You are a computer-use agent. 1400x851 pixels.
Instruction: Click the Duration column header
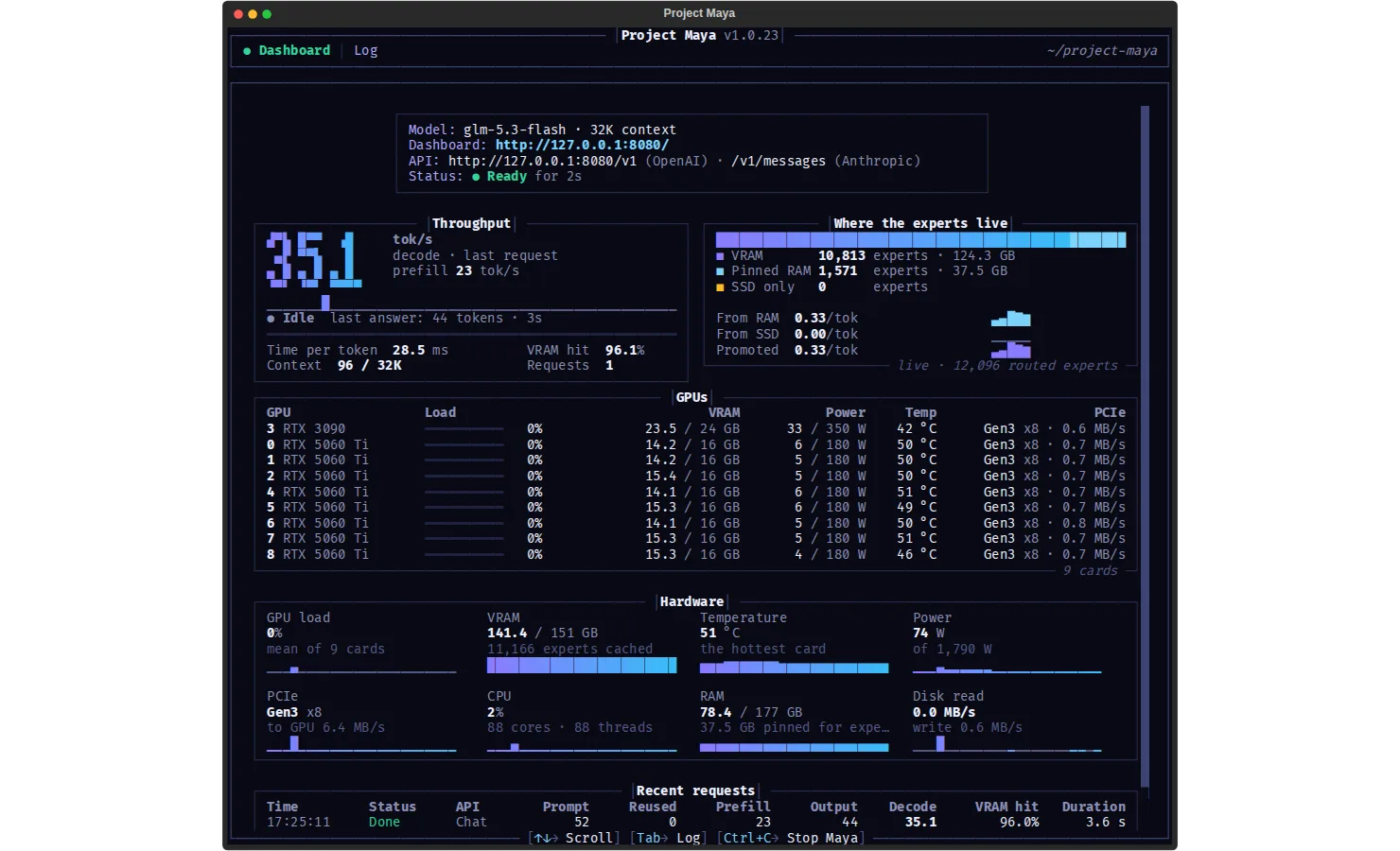click(1094, 807)
